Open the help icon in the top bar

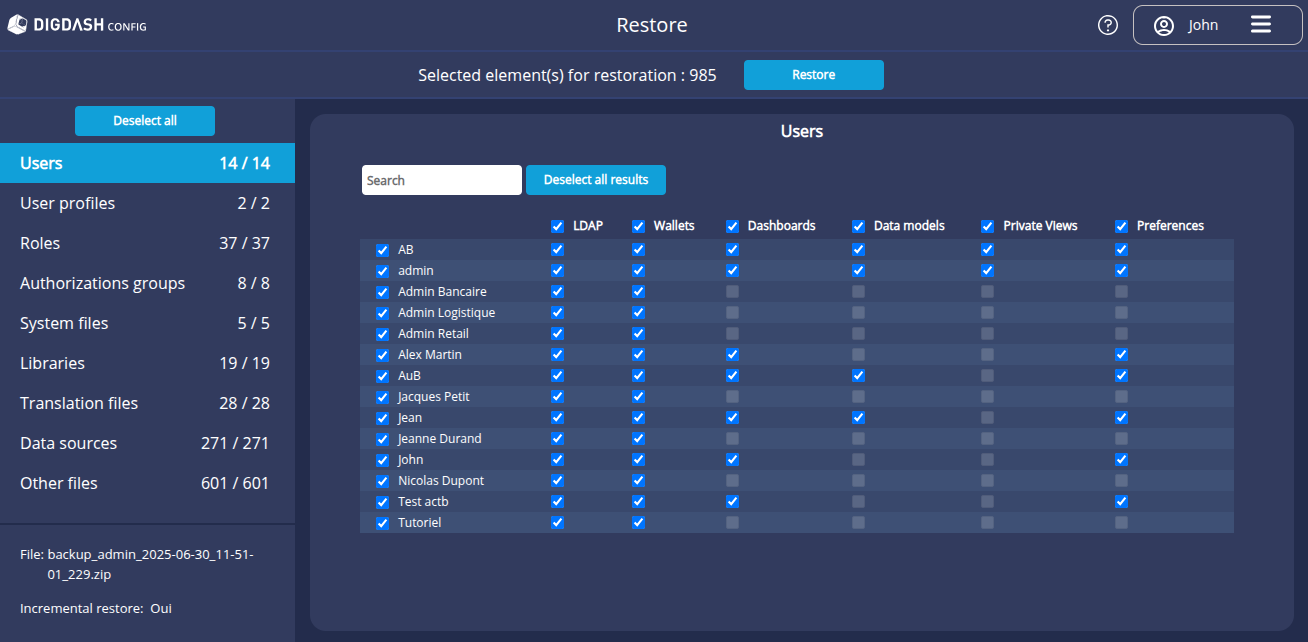pos(1107,24)
